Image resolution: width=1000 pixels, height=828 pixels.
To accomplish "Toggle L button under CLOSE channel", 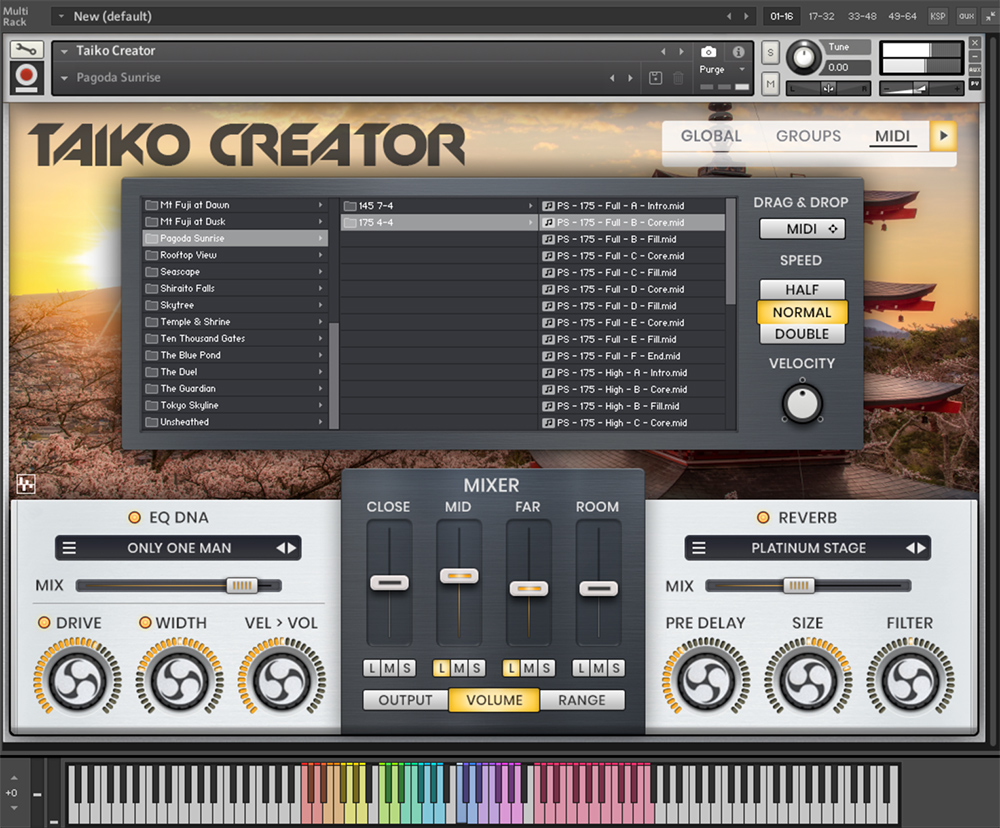I will (x=372, y=668).
